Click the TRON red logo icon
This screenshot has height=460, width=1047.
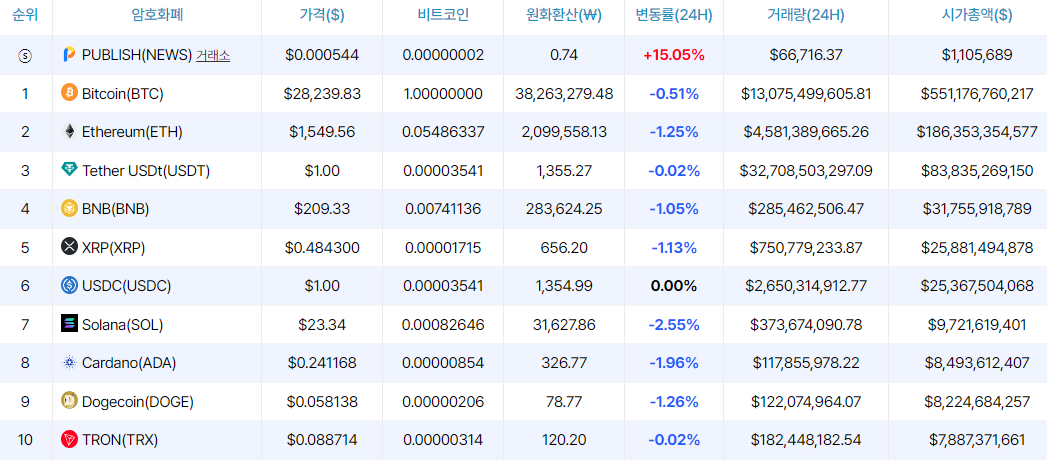[x=69, y=439]
